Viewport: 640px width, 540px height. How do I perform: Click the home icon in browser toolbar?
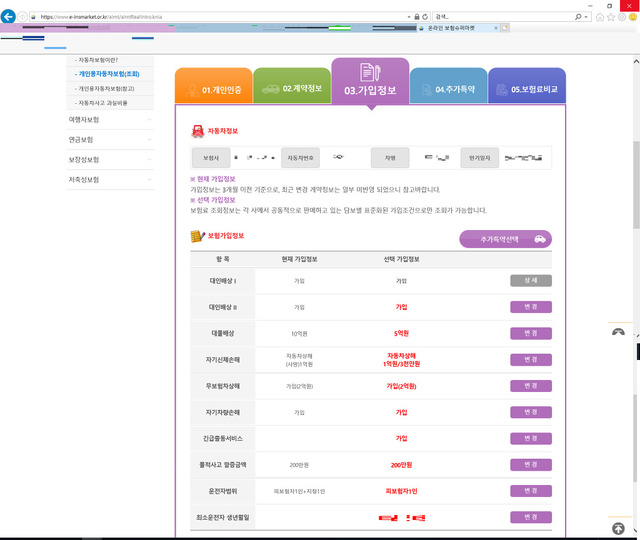pos(600,17)
